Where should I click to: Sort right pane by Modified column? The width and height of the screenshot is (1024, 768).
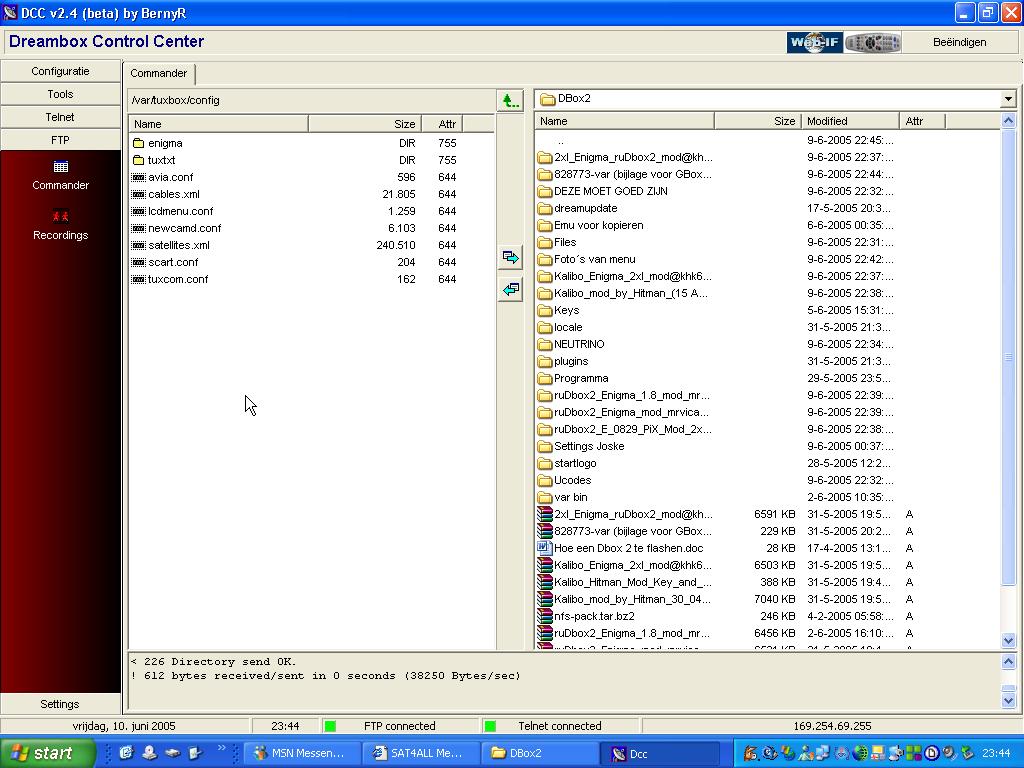pos(850,121)
